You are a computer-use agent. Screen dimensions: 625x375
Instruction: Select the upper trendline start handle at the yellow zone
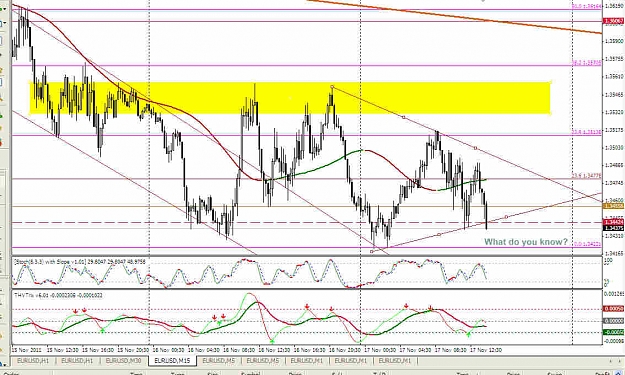click(332, 86)
